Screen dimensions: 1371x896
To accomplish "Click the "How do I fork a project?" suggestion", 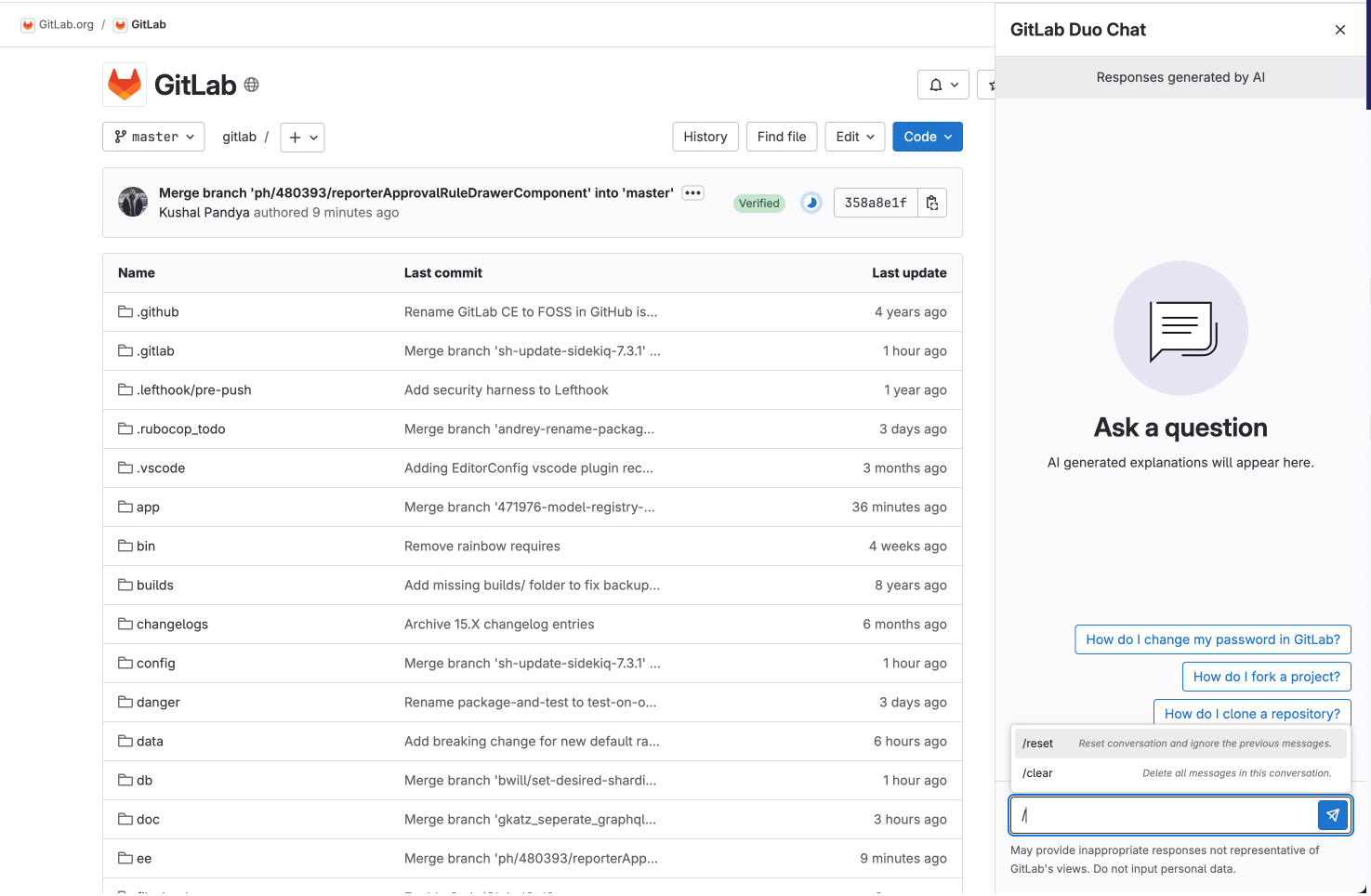I will point(1266,676).
